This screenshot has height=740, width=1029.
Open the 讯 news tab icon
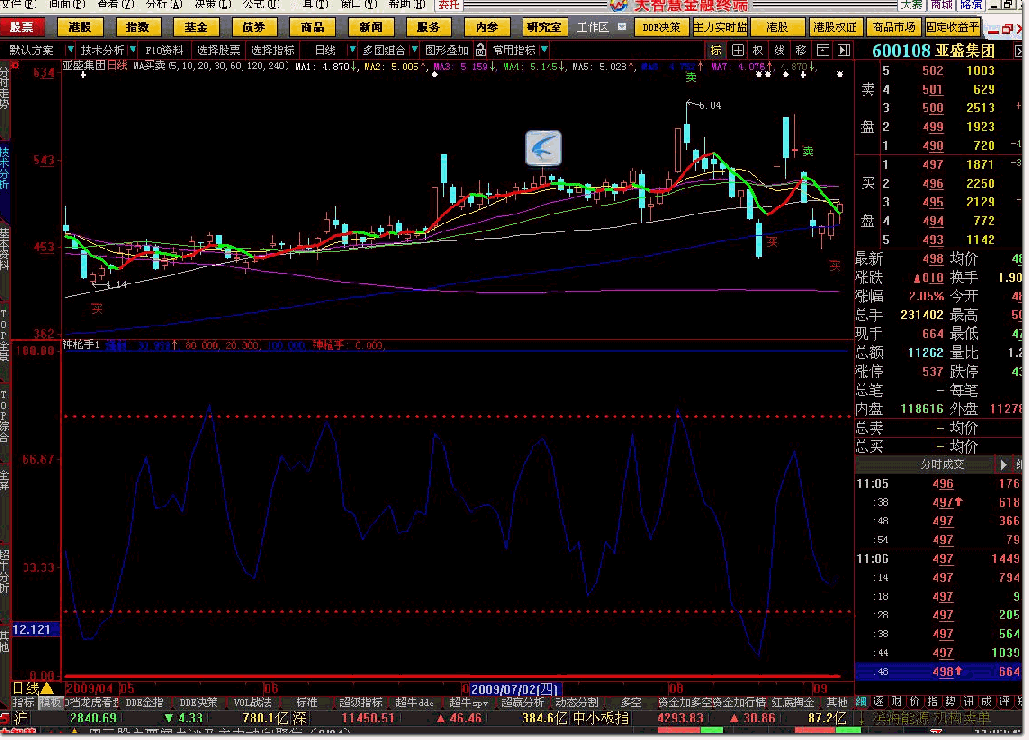968,702
